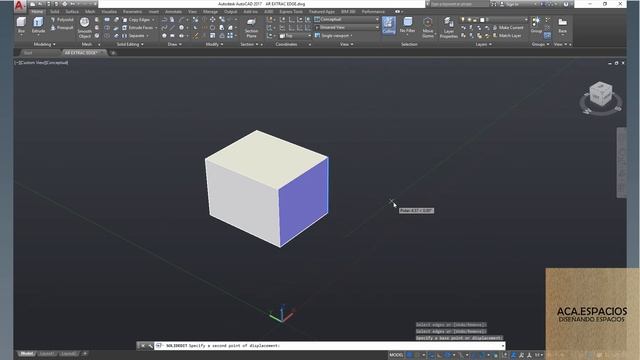
Task: Add a new drawing tab
Action: [x=113, y=53]
